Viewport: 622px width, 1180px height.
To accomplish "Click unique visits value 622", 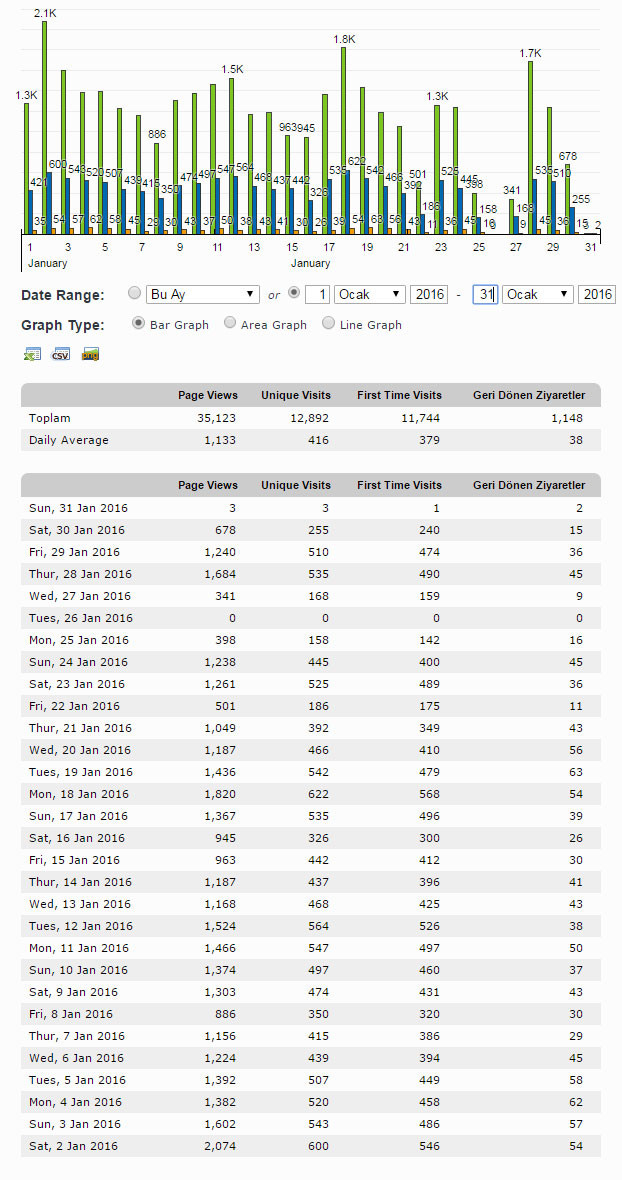I will tap(318, 794).
